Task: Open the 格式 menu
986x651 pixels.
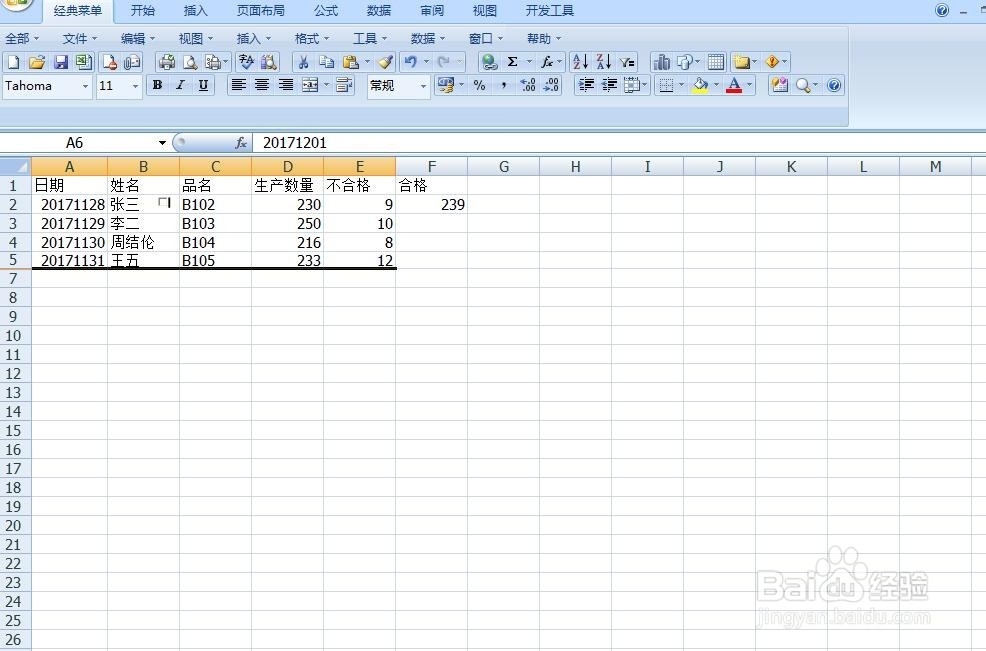Action: point(311,38)
